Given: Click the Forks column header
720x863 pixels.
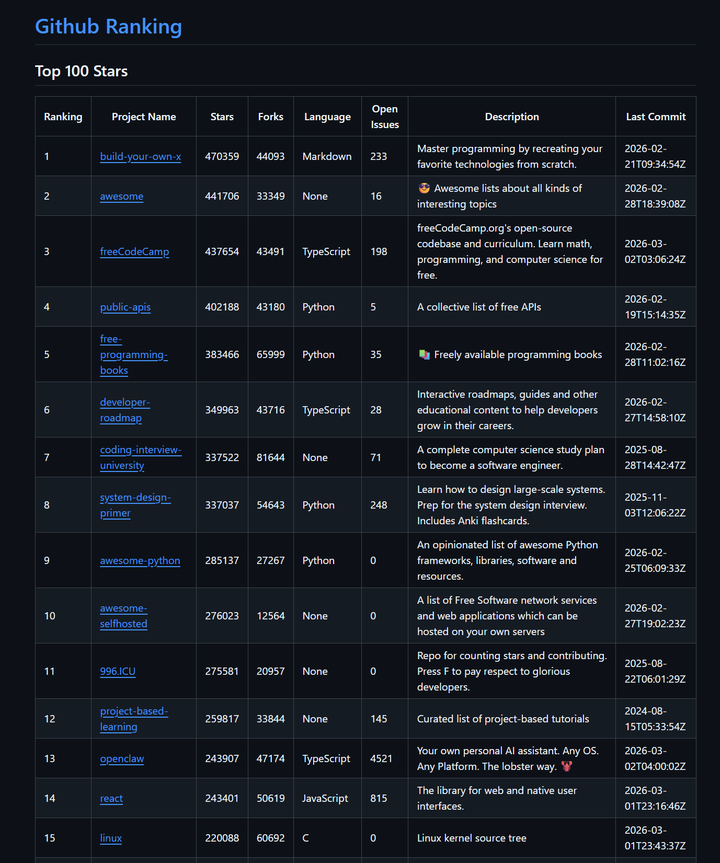Looking at the screenshot, I should click(270, 117).
